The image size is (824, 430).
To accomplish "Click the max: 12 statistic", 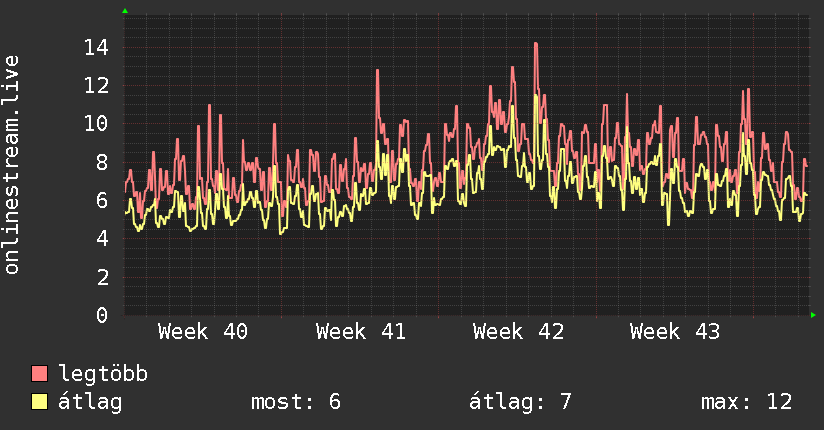I will [746, 402].
